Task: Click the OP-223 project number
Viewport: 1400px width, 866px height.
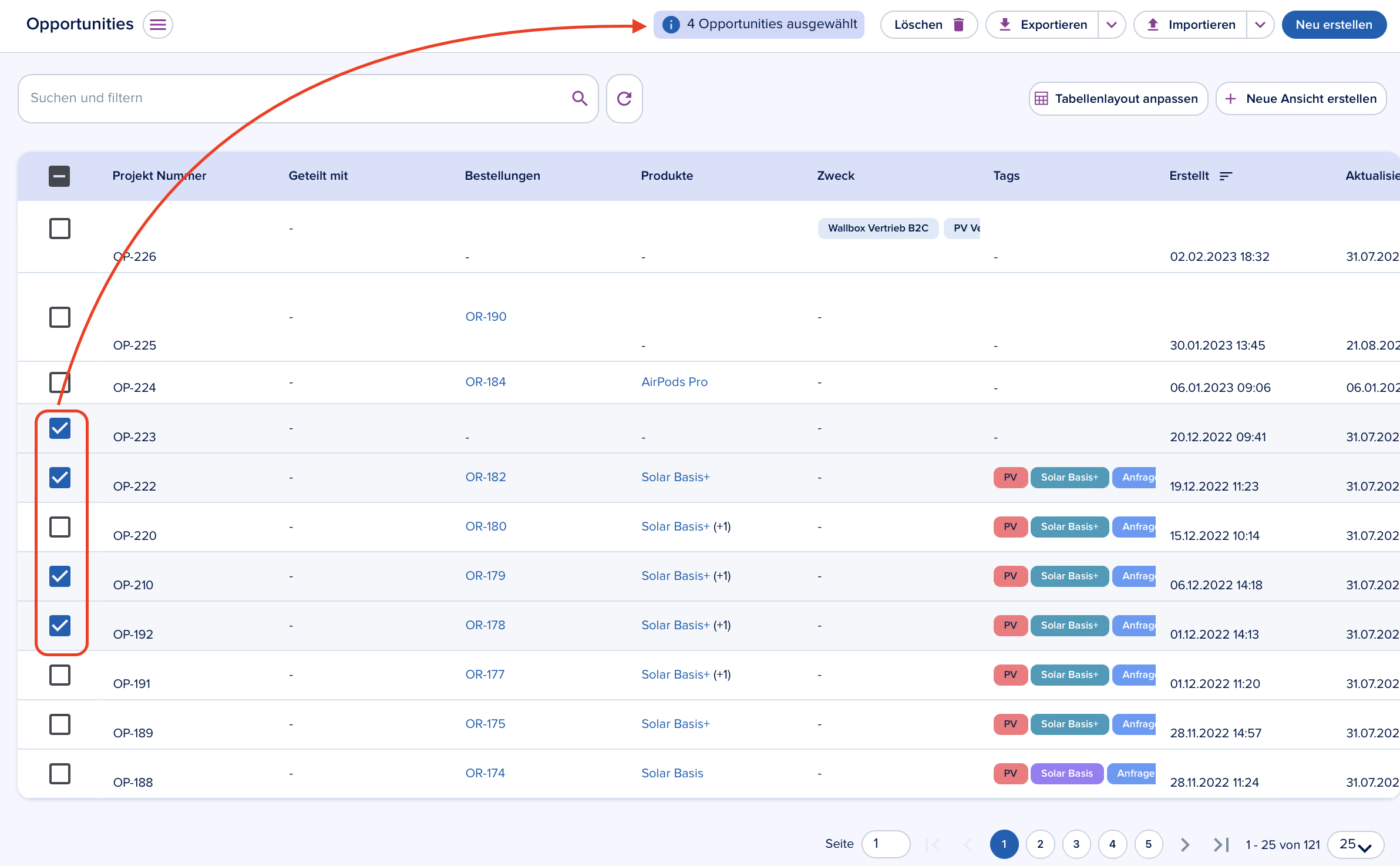Action: [134, 437]
